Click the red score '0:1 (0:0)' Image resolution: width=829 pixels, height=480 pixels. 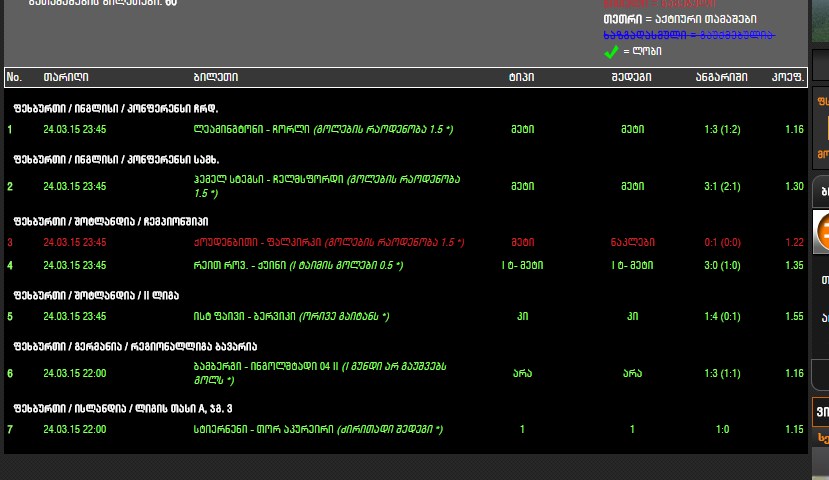[x=722, y=243]
